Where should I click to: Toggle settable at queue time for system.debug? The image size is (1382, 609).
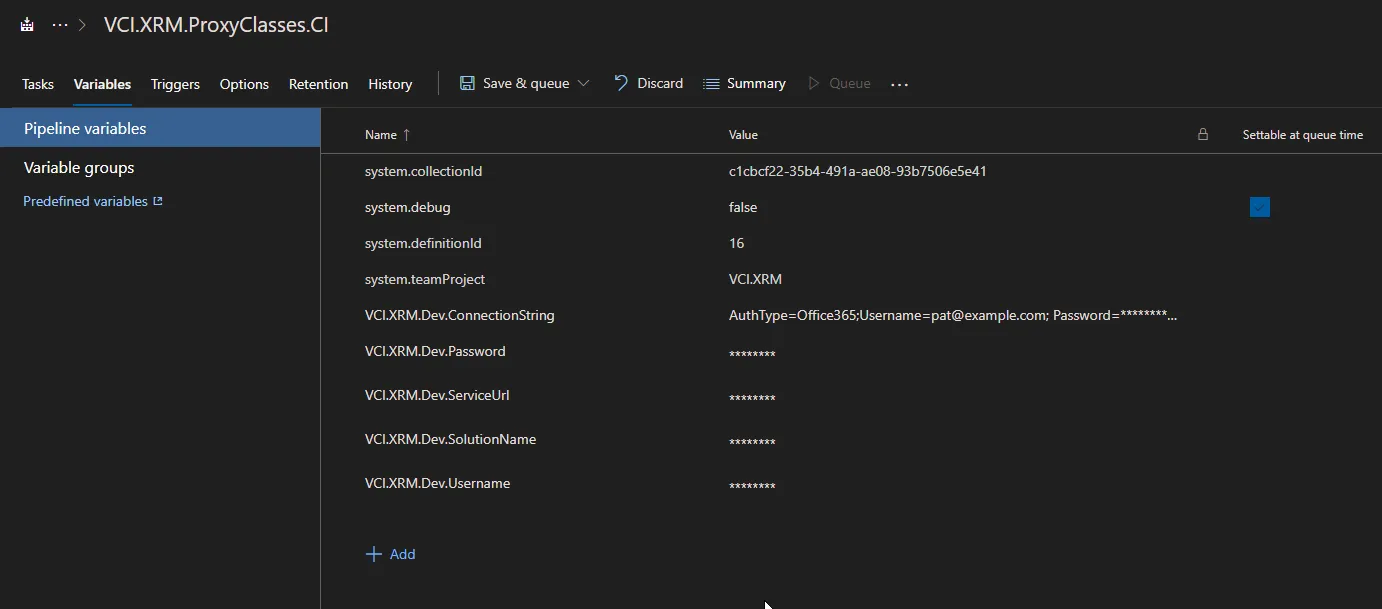tap(1259, 207)
